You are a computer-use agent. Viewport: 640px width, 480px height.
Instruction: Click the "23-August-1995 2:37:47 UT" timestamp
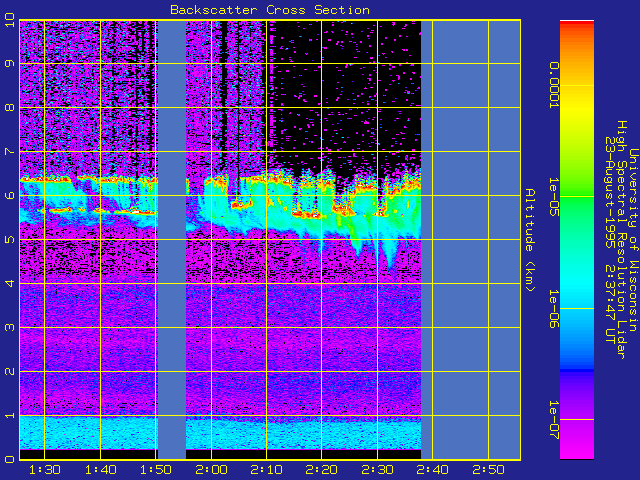coord(610,240)
